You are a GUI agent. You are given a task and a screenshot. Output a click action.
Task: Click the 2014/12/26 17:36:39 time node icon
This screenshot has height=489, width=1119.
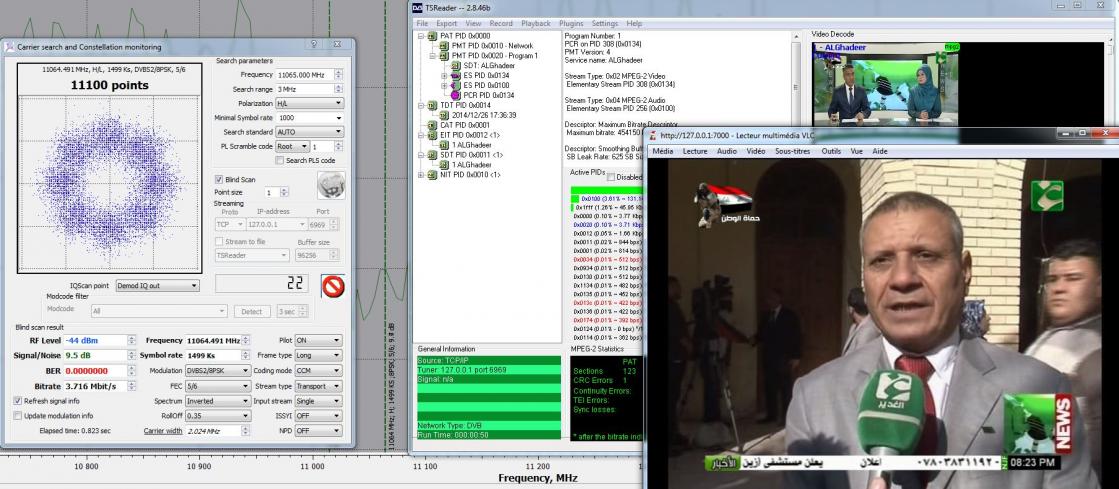point(445,115)
